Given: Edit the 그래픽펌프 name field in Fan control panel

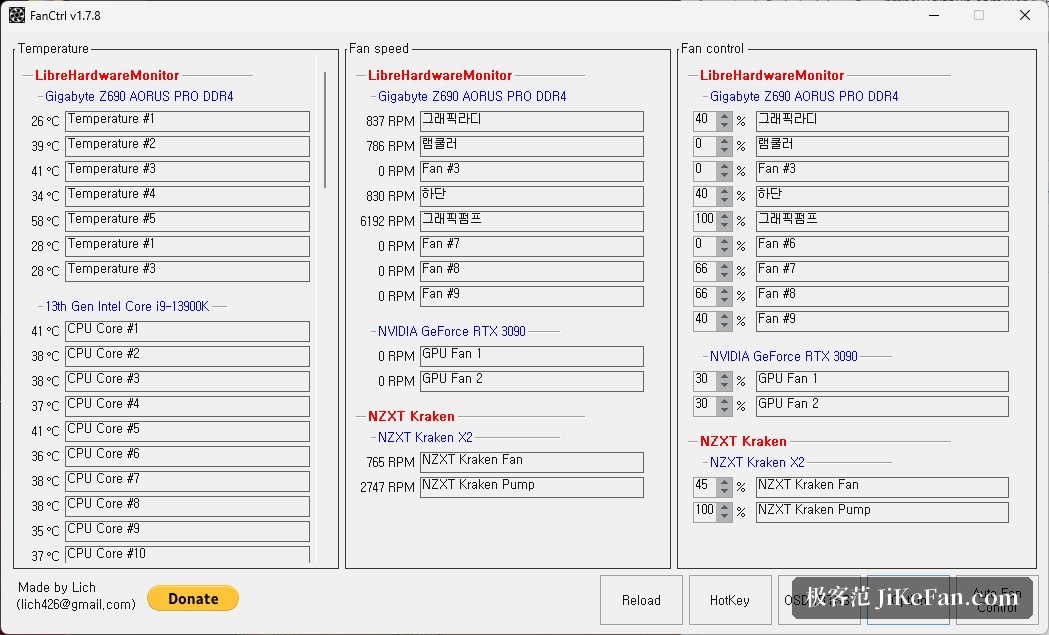Looking at the screenshot, I should click(882, 221).
